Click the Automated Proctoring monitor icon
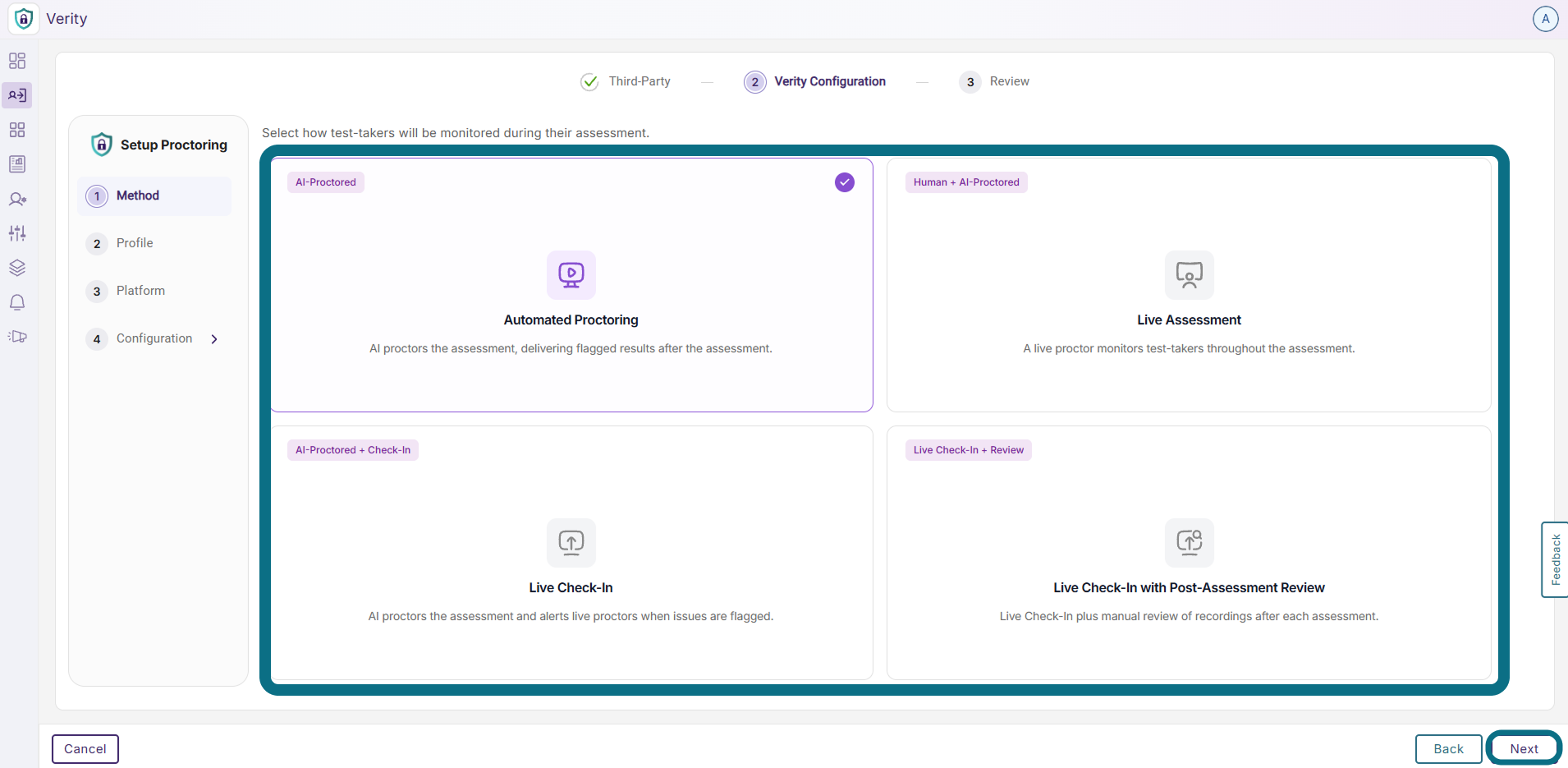 (x=571, y=274)
